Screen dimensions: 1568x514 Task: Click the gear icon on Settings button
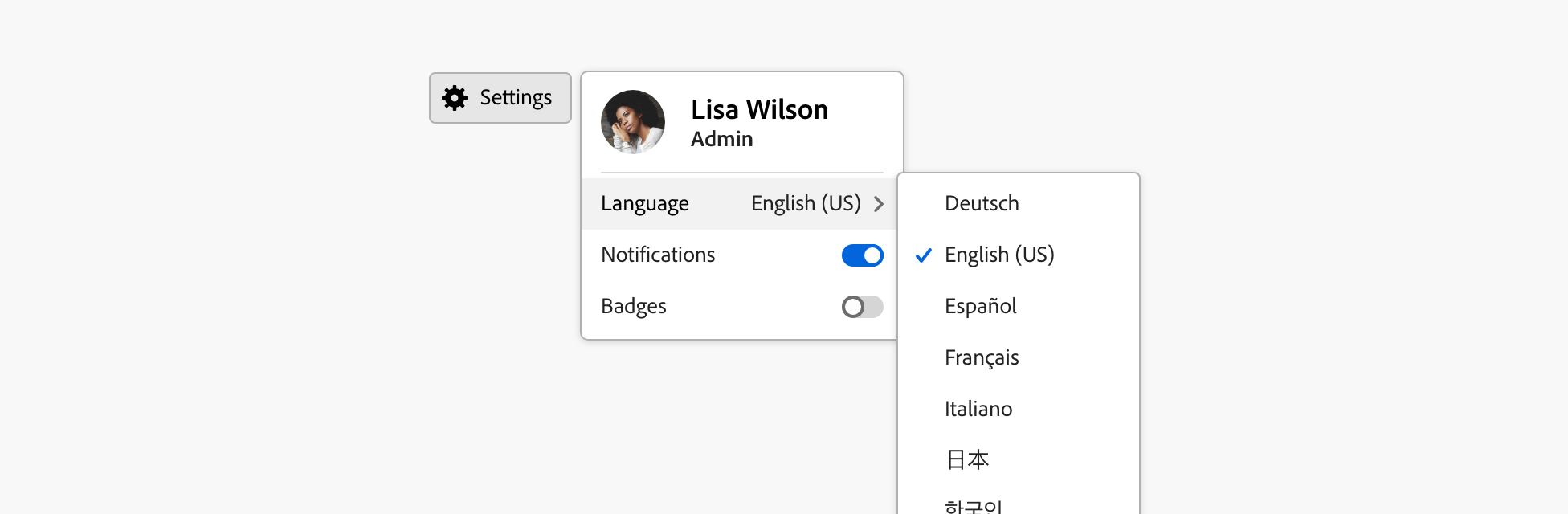(x=455, y=98)
